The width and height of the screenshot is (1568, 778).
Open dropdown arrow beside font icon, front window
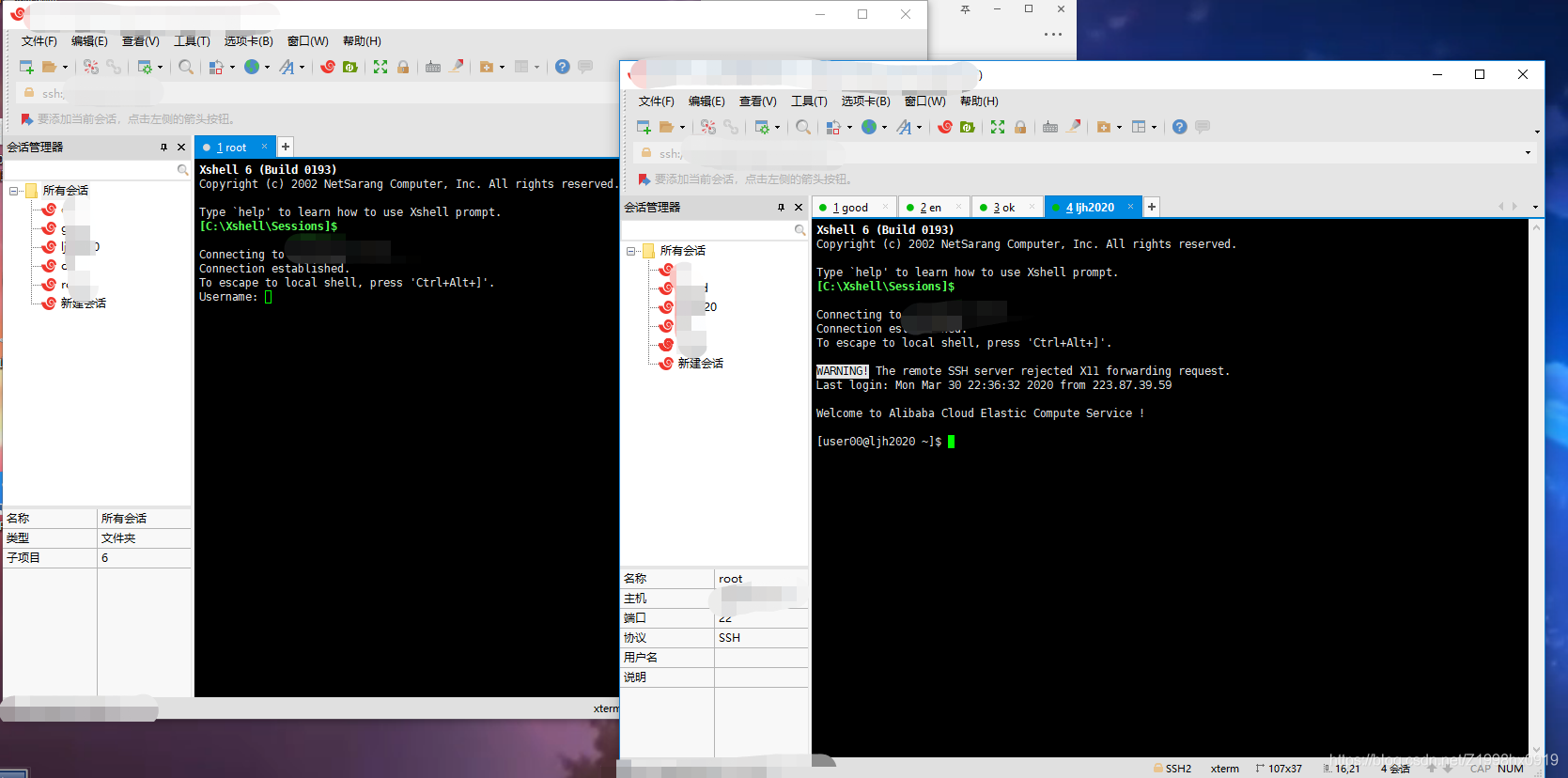919,128
